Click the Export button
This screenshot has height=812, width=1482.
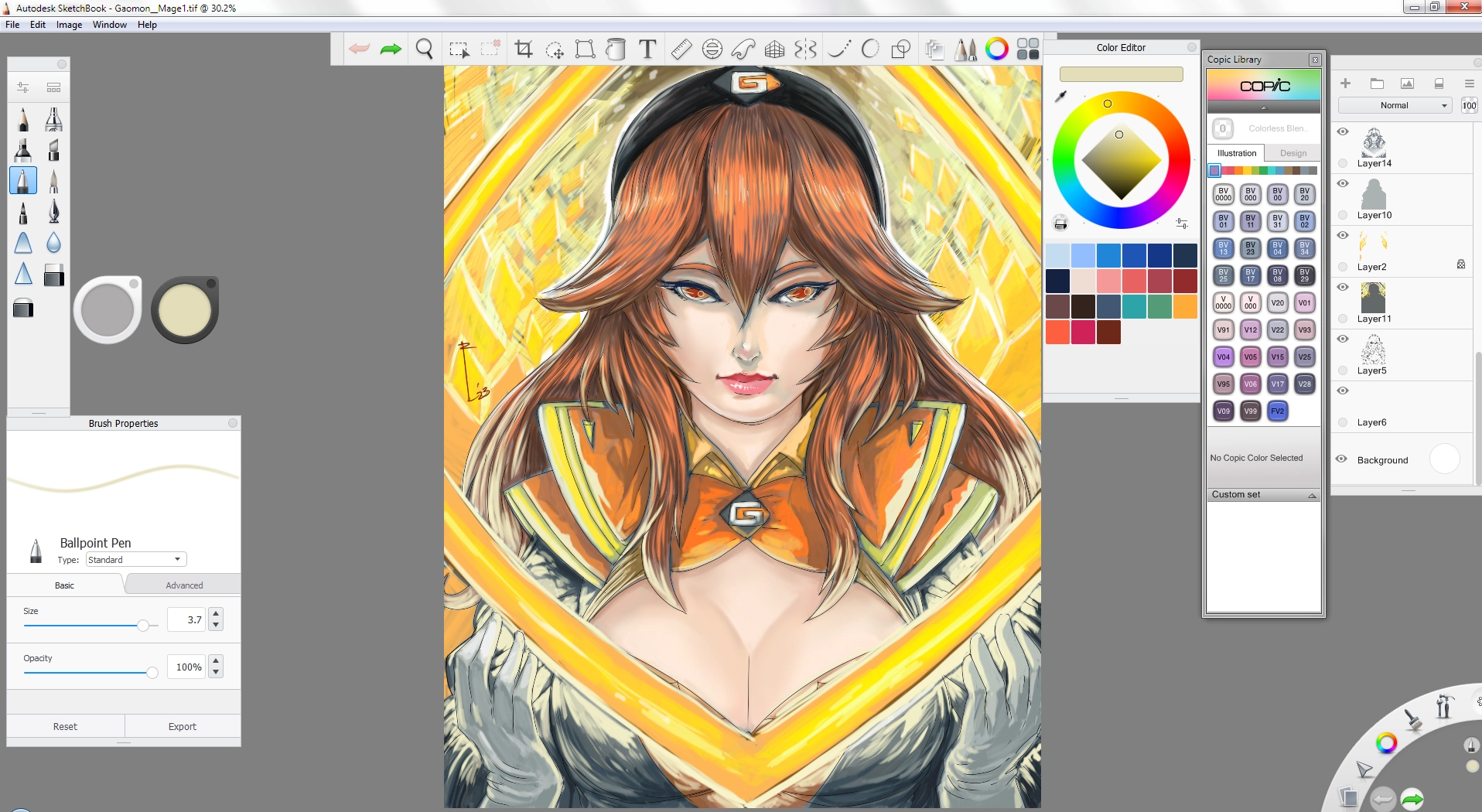(x=183, y=727)
